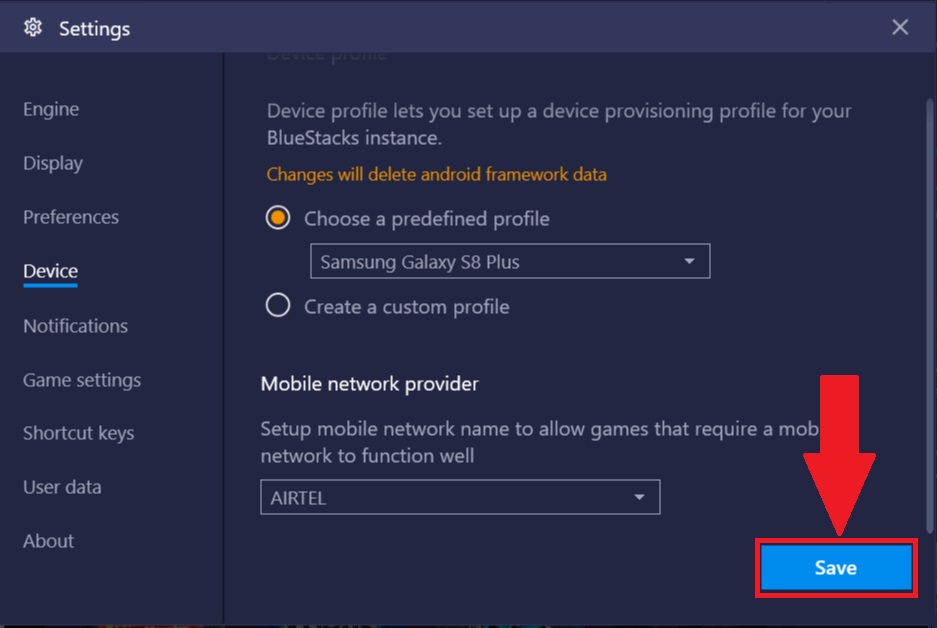Click the Create a custom profile label

tap(406, 307)
